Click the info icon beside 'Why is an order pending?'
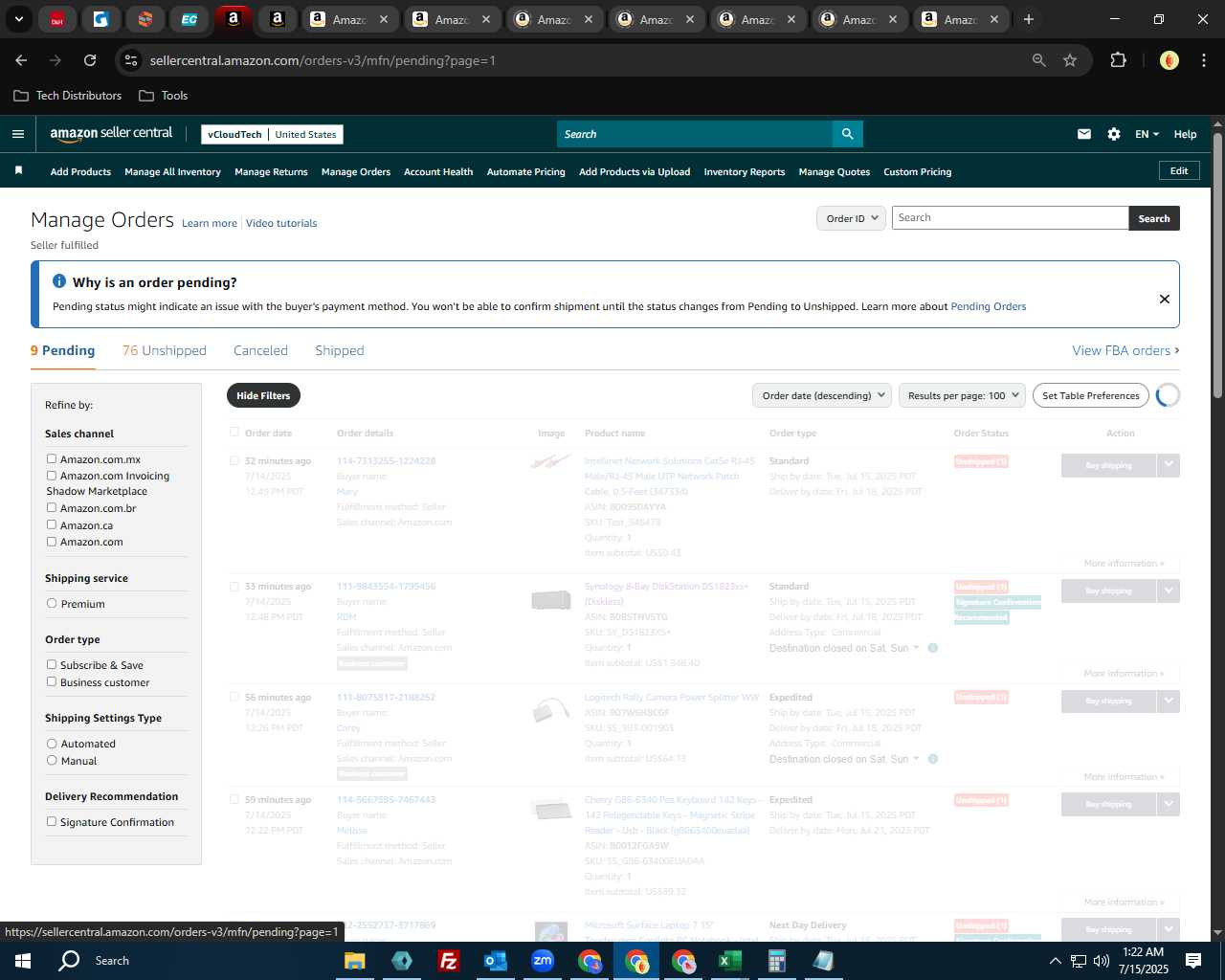This screenshot has height=980, width=1225. point(59,281)
